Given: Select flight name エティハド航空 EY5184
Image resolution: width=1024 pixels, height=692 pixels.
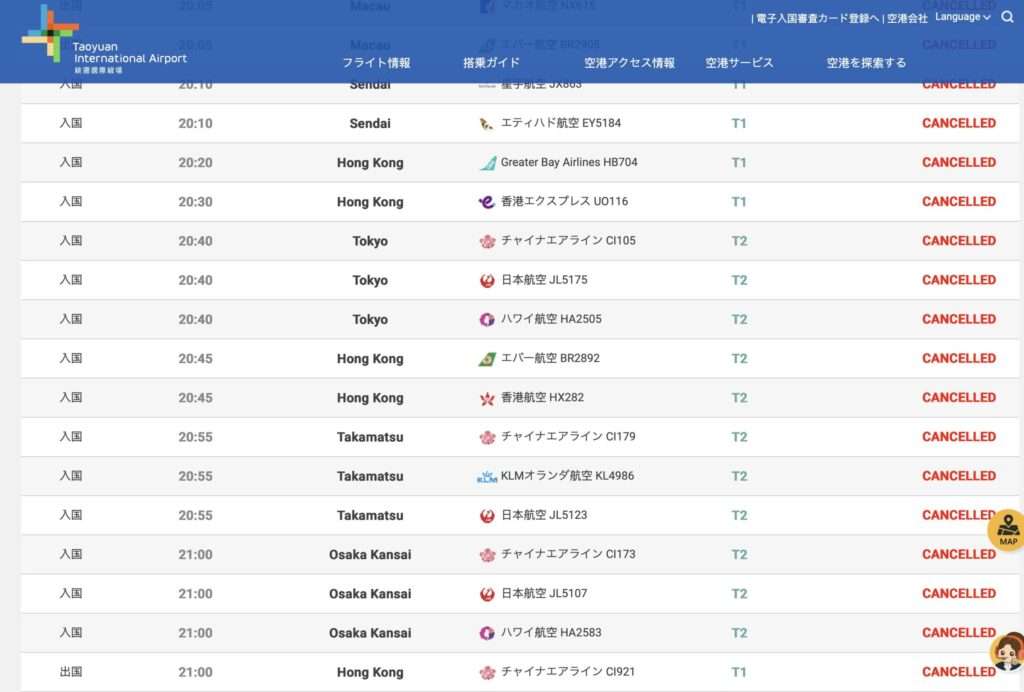Looking at the screenshot, I should click(561, 123).
